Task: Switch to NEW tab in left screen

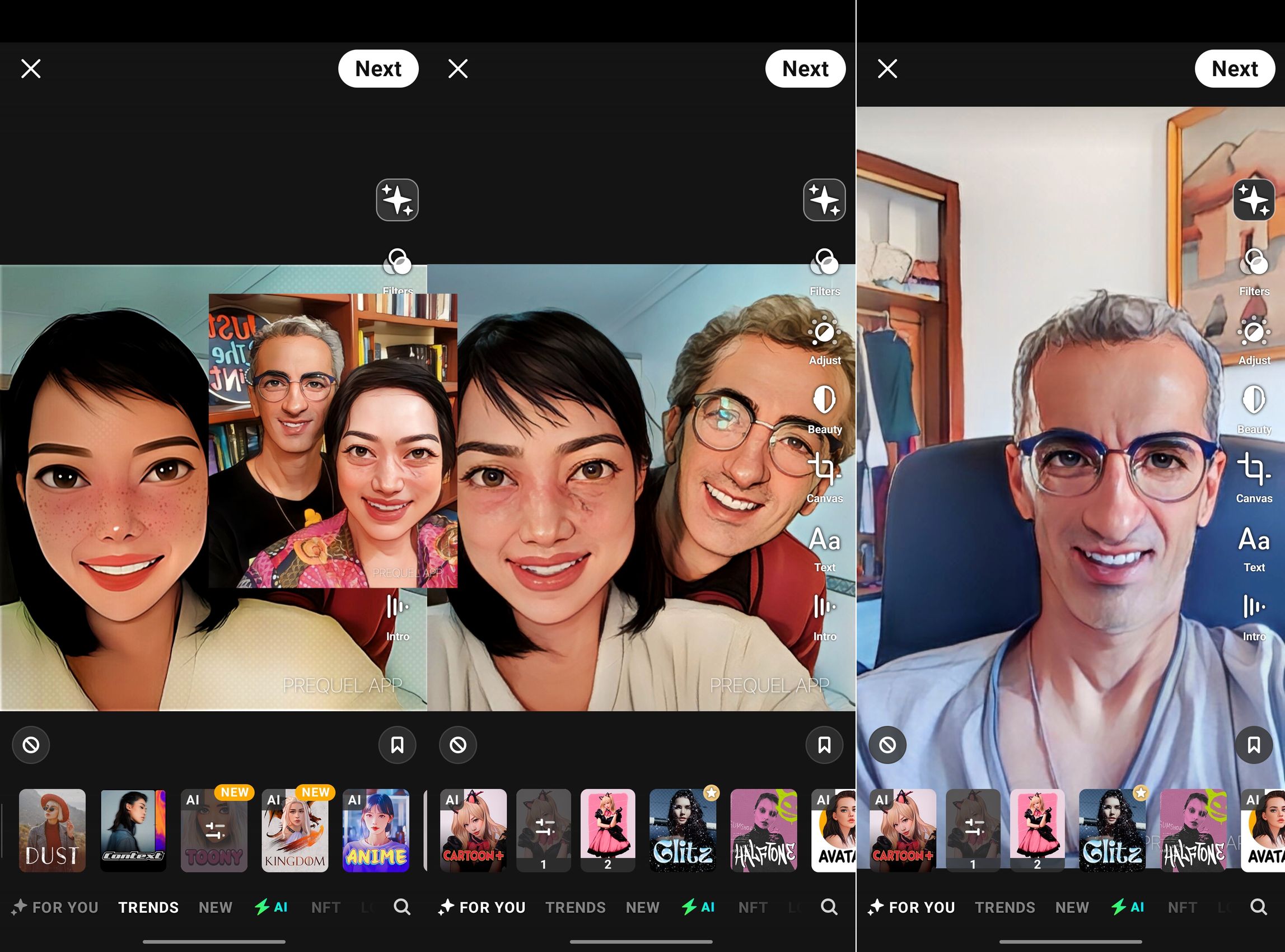Action: click(x=216, y=908)
